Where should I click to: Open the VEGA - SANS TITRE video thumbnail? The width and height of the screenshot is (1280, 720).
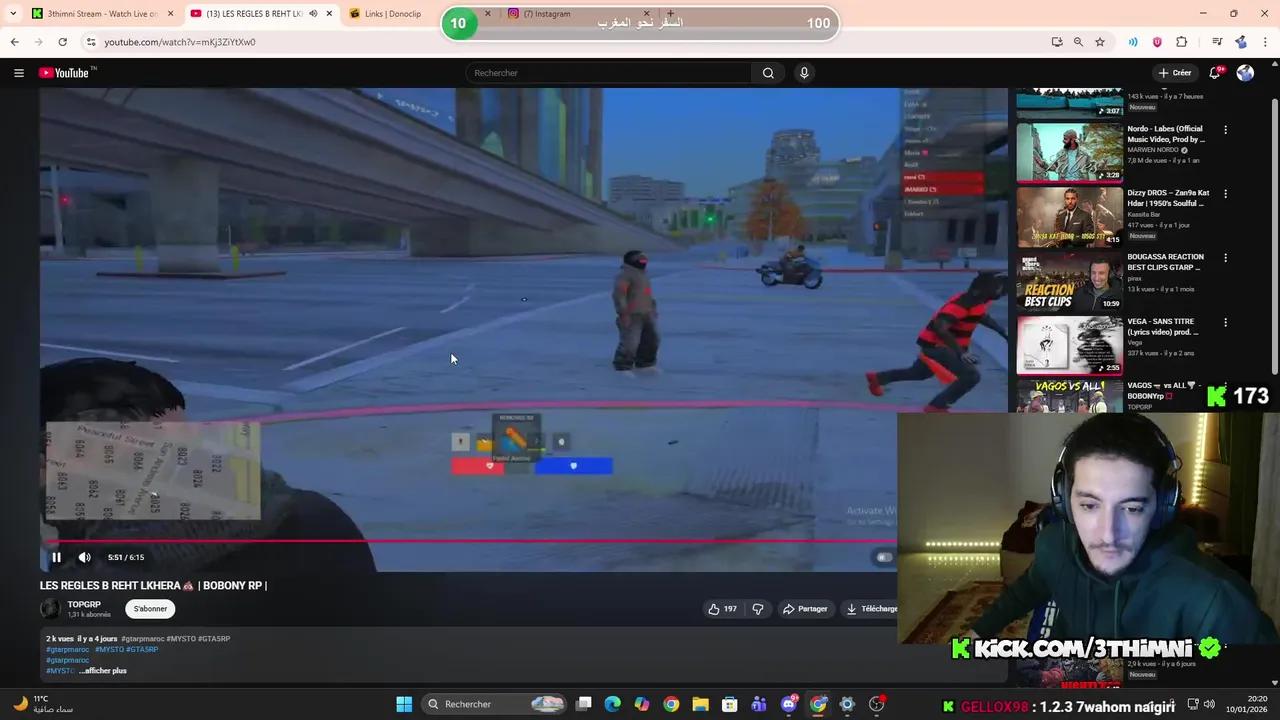pos(1069,345)
